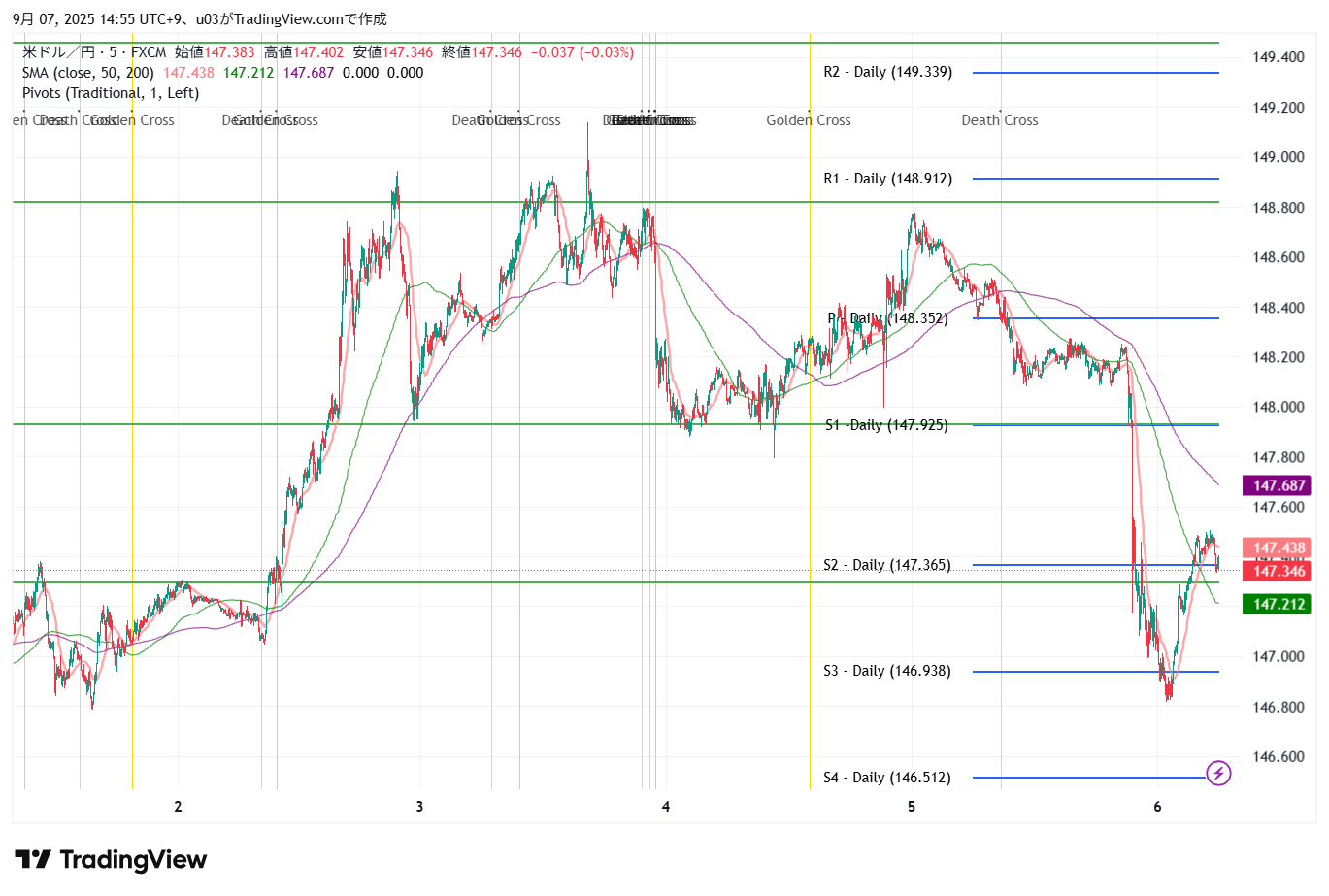
Task: Click the Golden Cross marker near yellow line
Action: [x=808, y=120]
